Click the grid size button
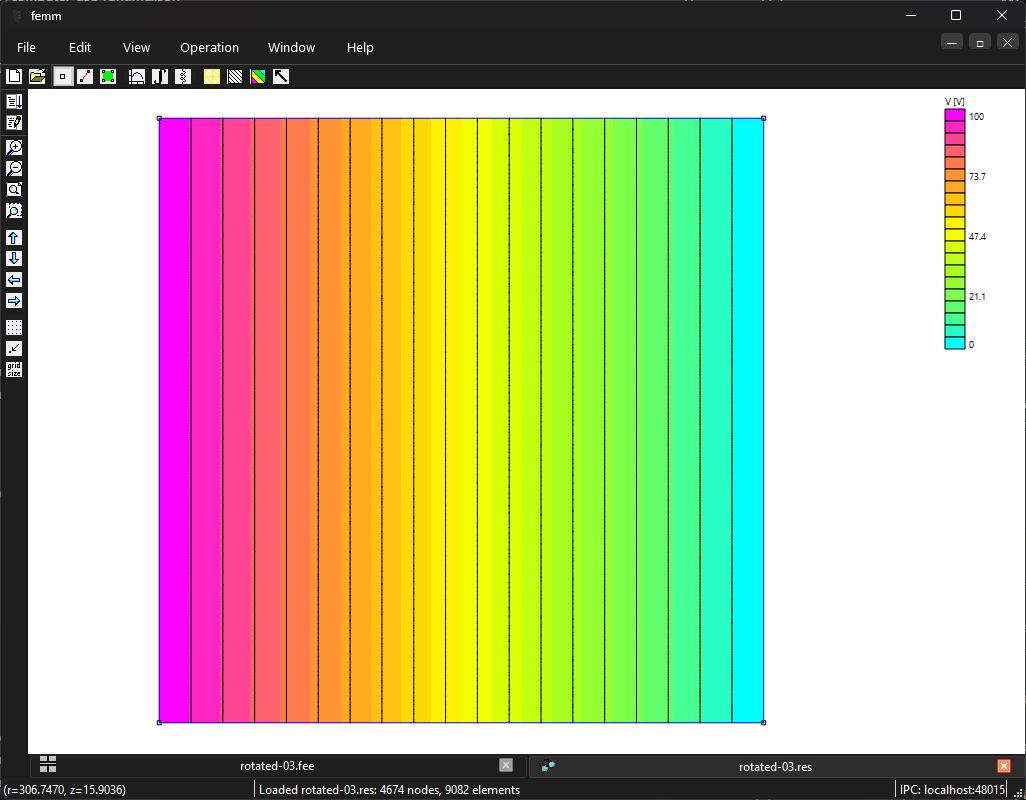 [x=14, y=370]
